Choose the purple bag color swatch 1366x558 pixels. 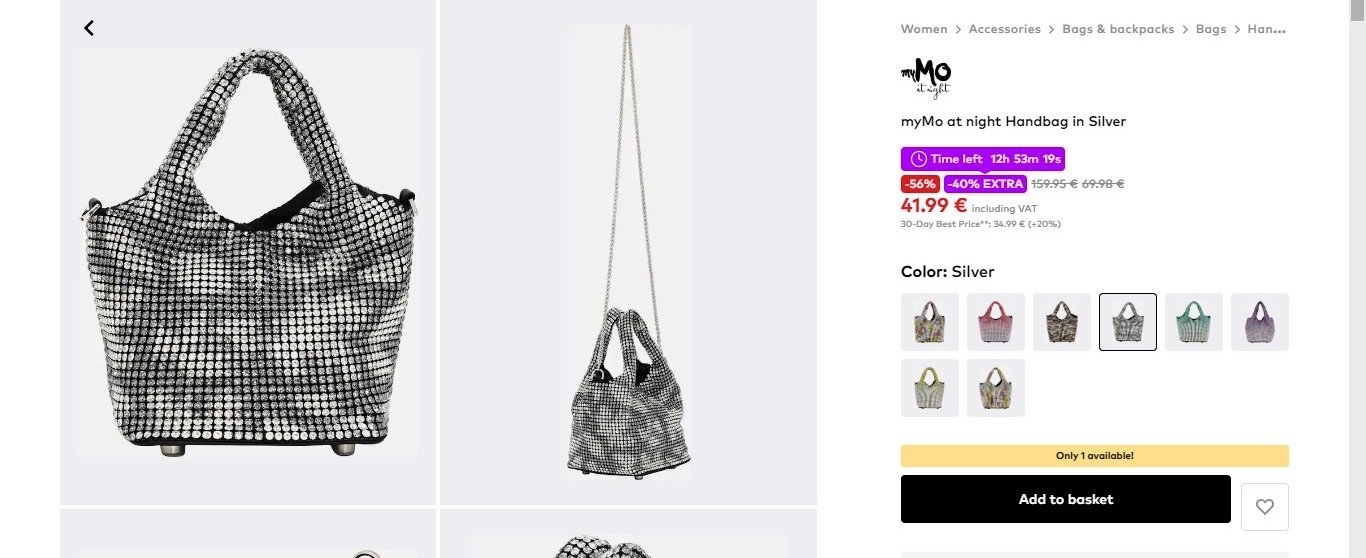coord(1260,322)
